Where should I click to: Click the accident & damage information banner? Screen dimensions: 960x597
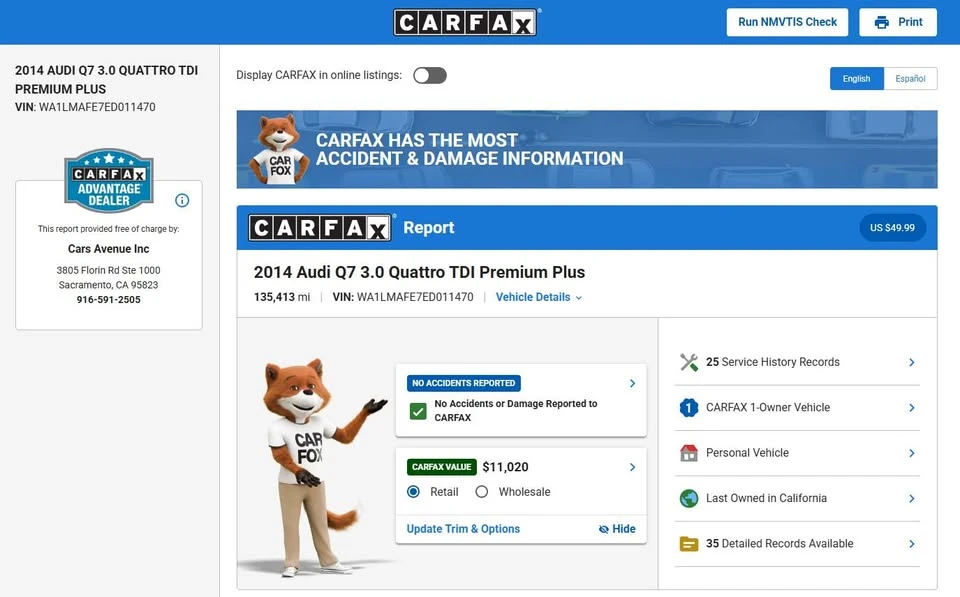(x=587, y=149)
